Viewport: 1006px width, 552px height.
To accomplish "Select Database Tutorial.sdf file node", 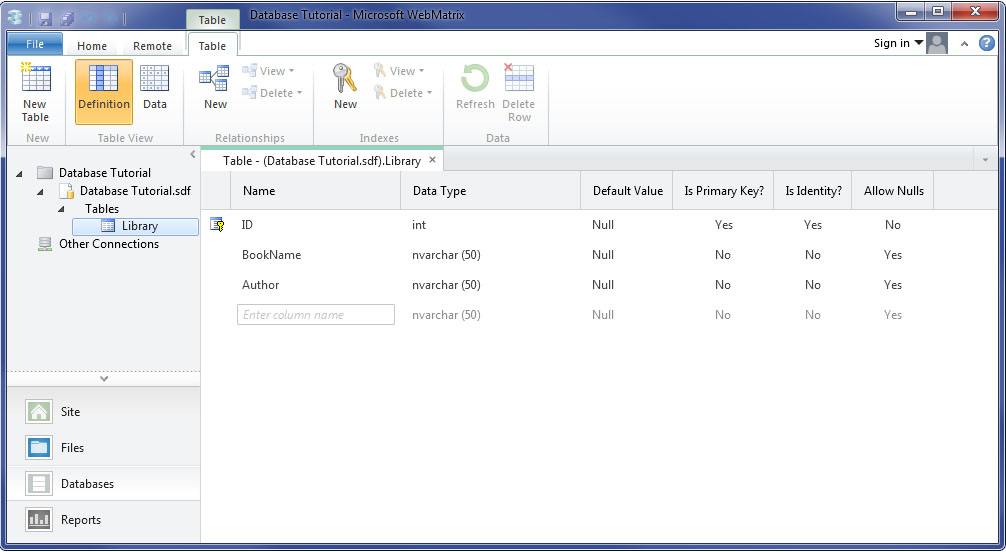I will tap(135, 191).
